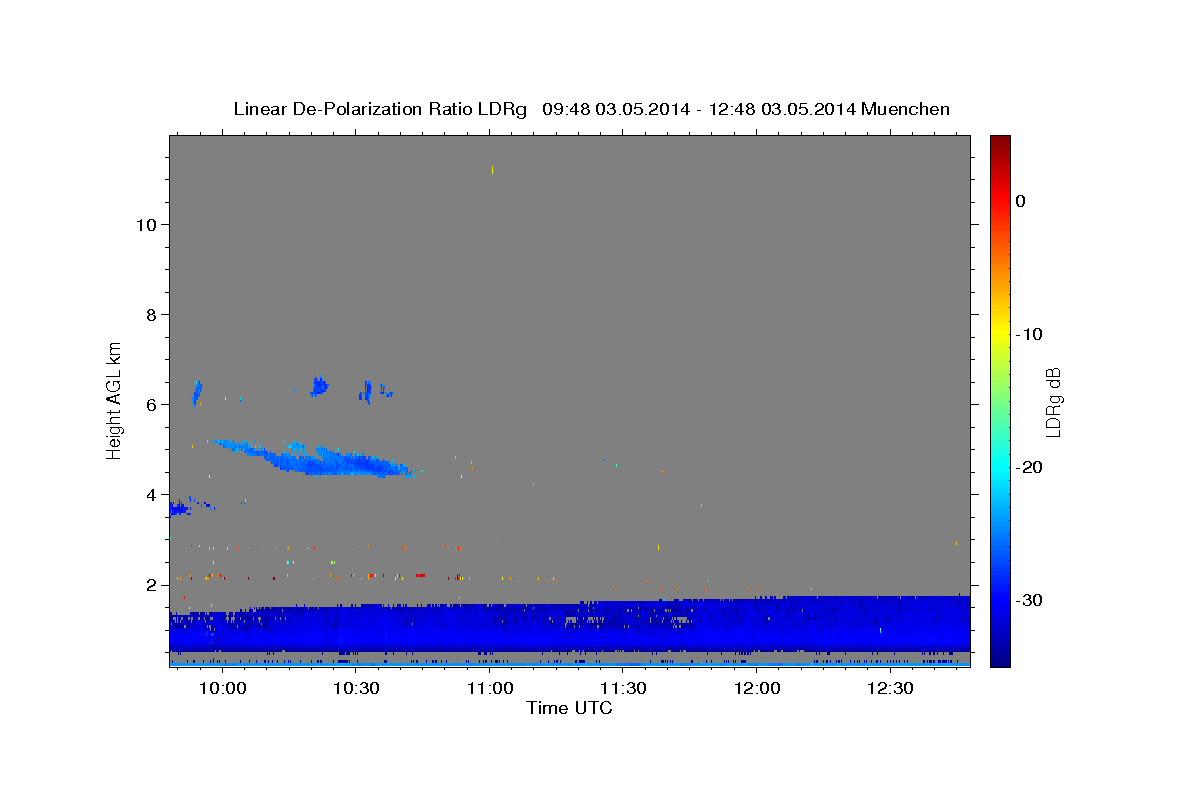1200x800 pixels.
Task: Click the 11:00 time tick label
Action: pyautogui.click(x=490, y=688)
